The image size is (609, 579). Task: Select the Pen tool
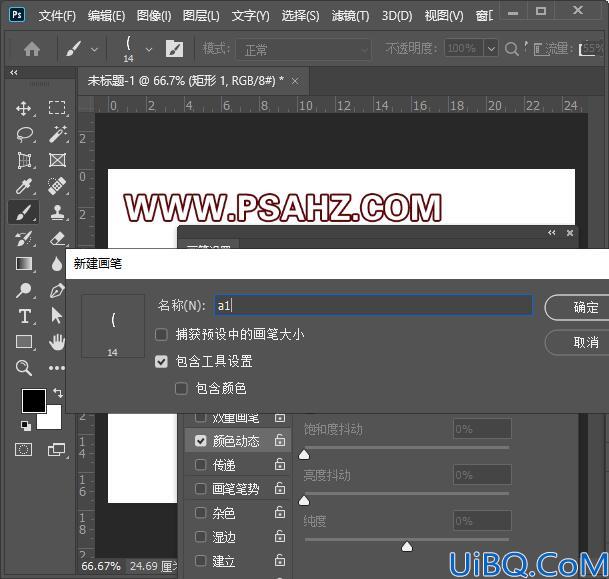click(x=57, y=290)
